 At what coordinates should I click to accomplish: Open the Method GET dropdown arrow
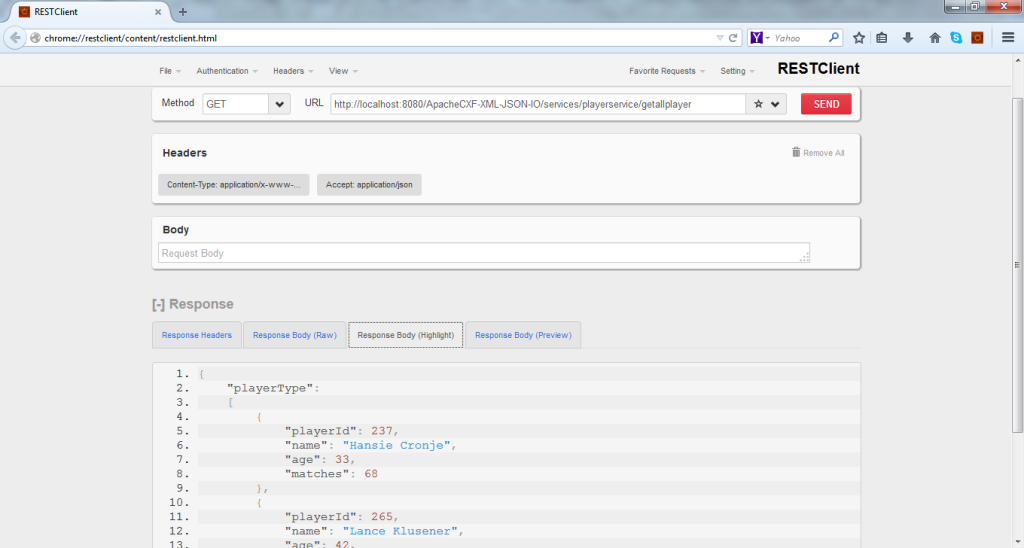pos(280,104)
